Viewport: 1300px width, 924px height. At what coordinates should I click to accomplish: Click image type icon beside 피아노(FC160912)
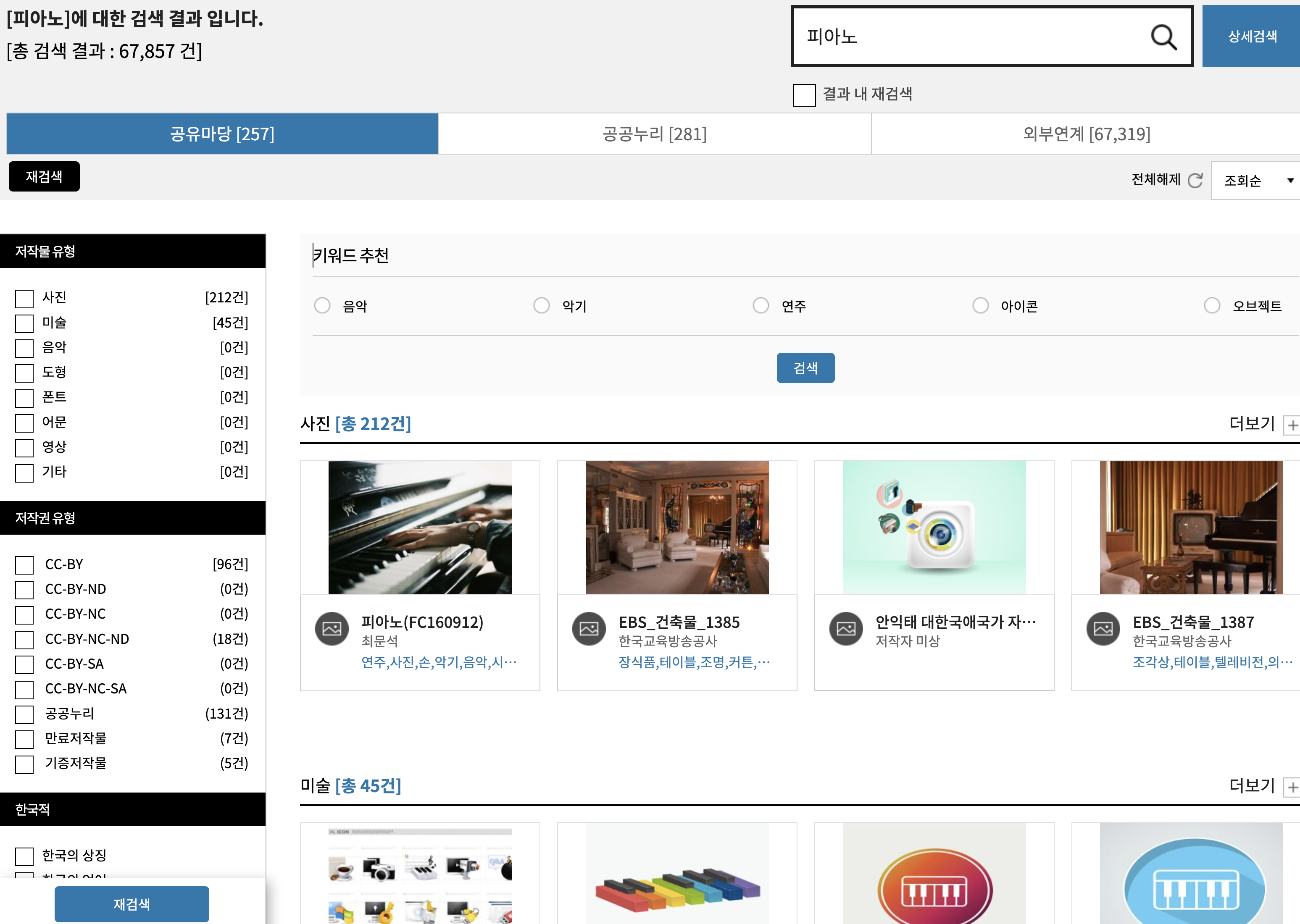tap(331, 629)
